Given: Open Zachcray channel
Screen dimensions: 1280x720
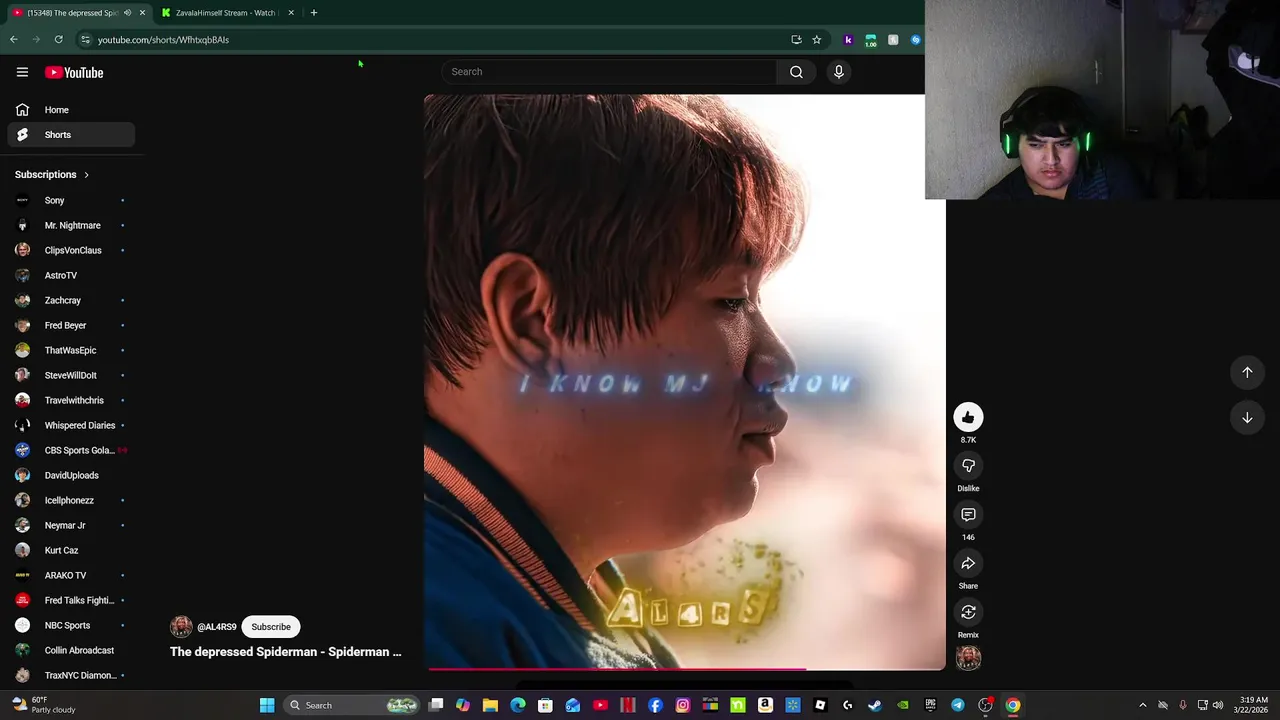Looking at the screenshot, I should pyautogui.click(x=71, y=300).
